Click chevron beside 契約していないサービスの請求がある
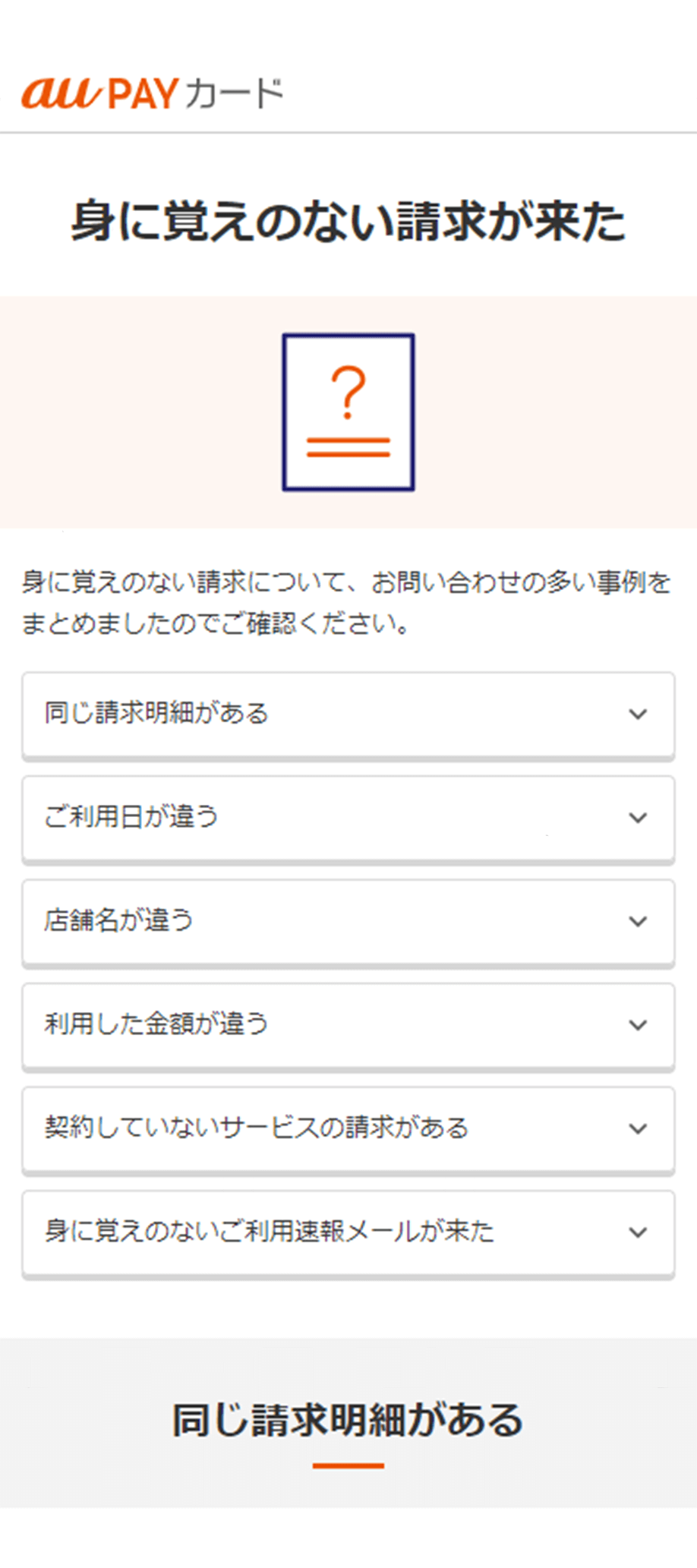 point(638,1128)
